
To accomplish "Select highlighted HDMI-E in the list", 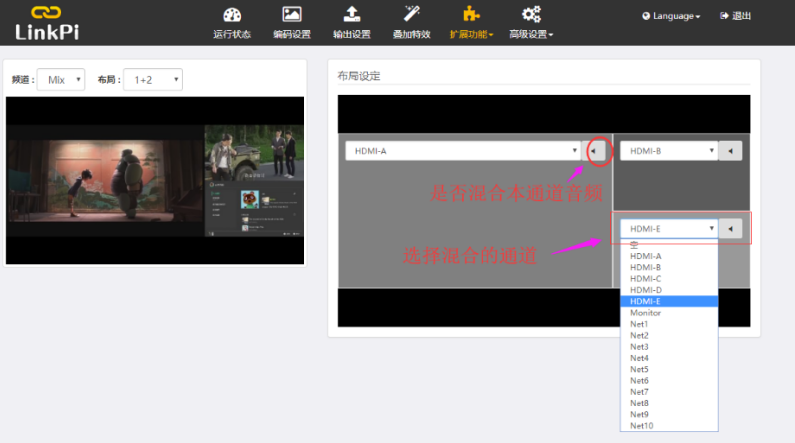I will pyautogui.click(x=669, y=301).
